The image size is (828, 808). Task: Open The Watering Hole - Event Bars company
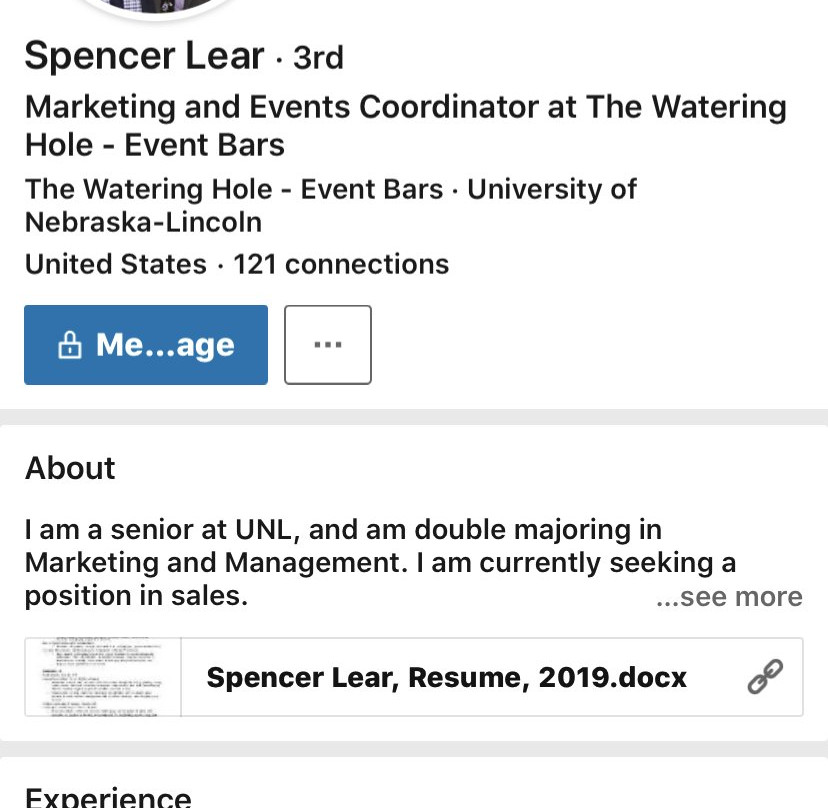(x=234, y=189)
